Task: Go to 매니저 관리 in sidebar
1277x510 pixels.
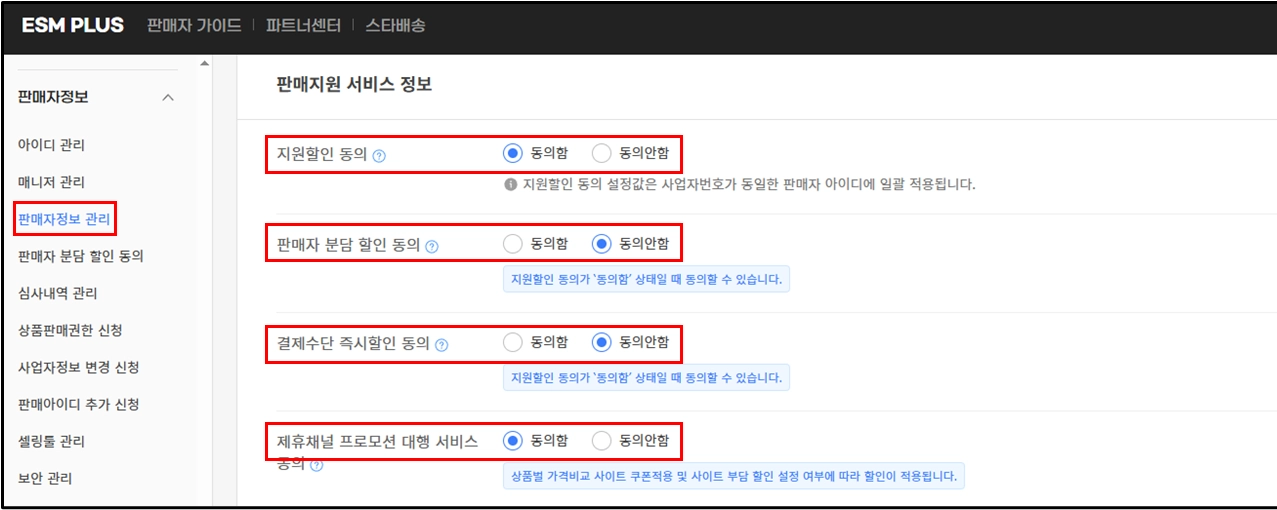Action: pos(51,182)
